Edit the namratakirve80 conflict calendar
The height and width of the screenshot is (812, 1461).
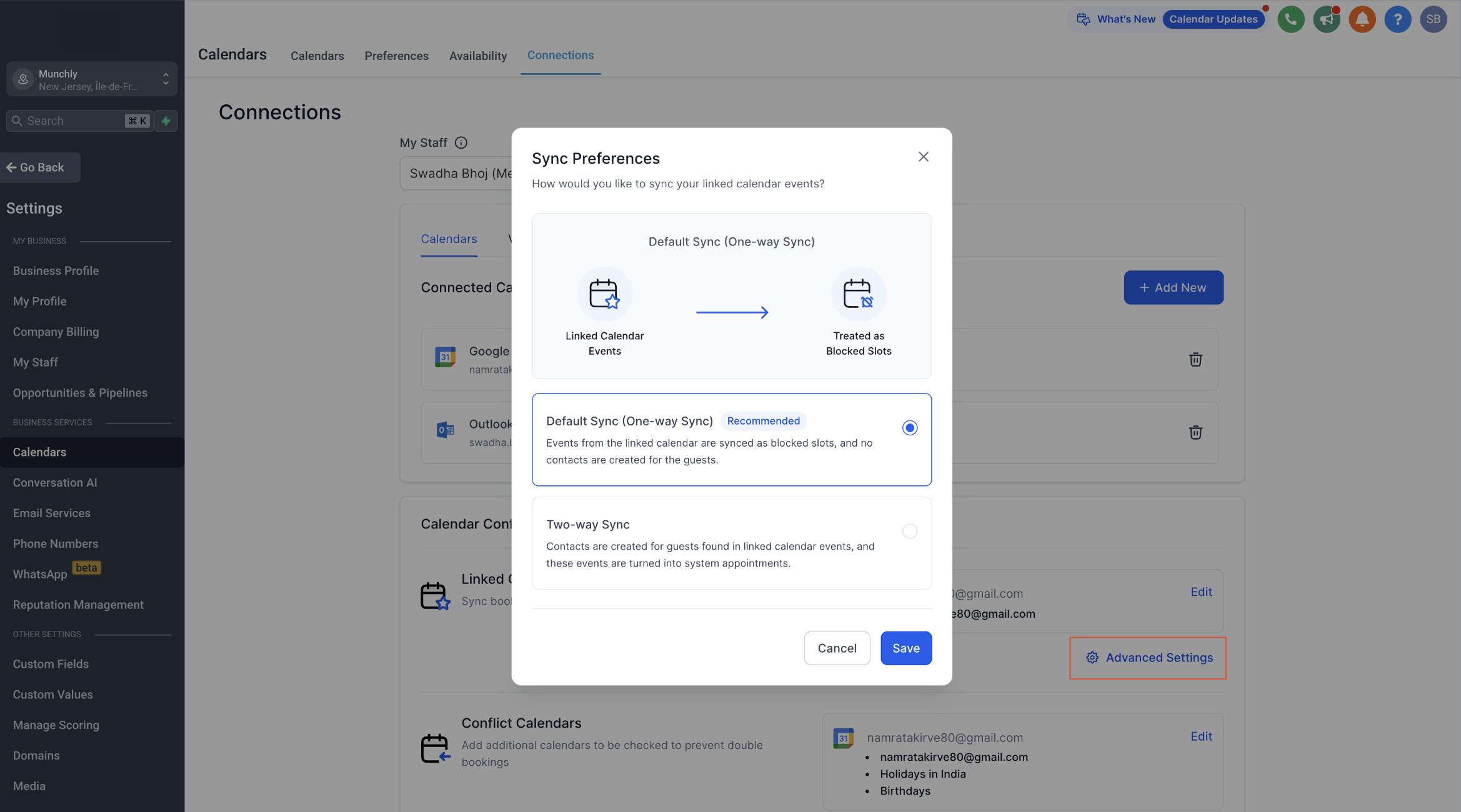tap(1200, 736)
